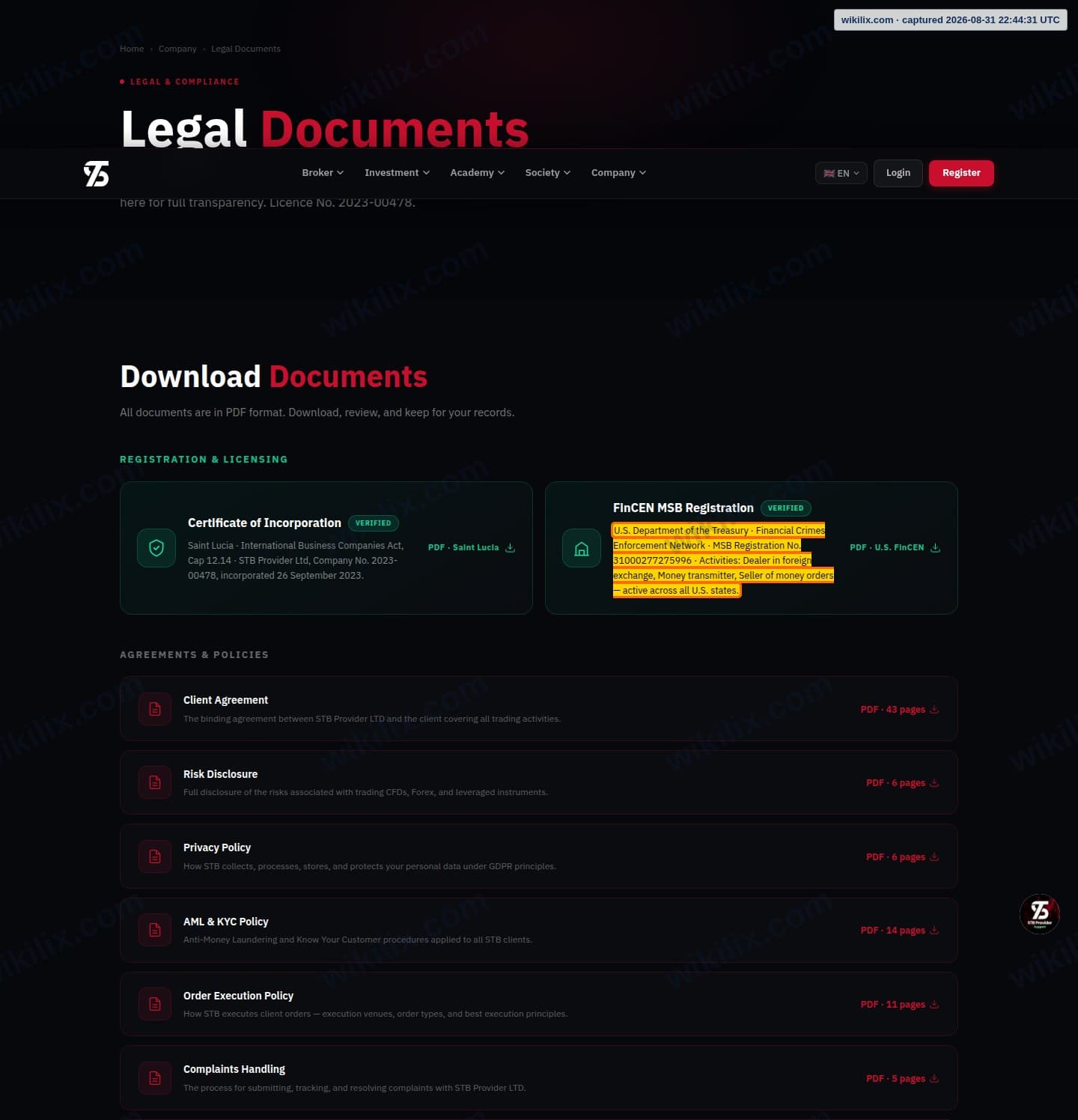Expand the Company navigation menu

point(619,172)
